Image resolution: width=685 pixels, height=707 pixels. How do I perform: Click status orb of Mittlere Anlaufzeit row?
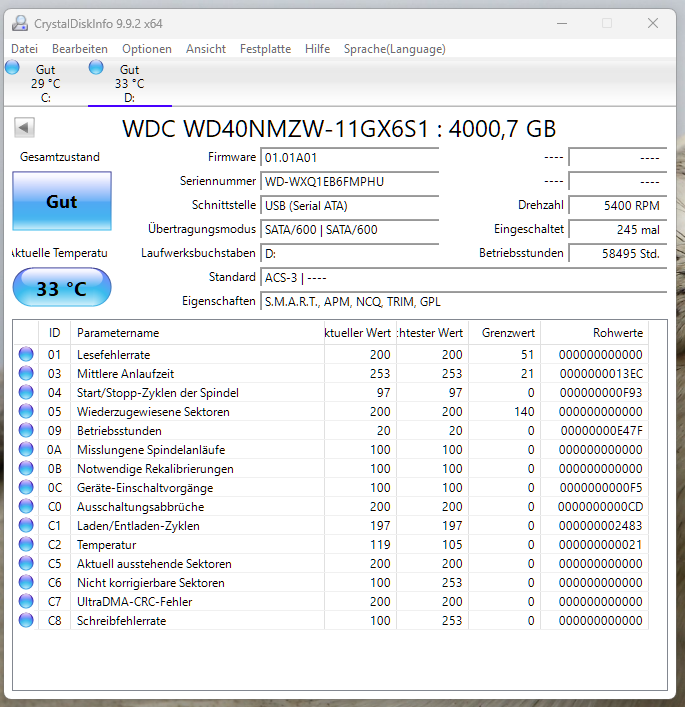26,373
